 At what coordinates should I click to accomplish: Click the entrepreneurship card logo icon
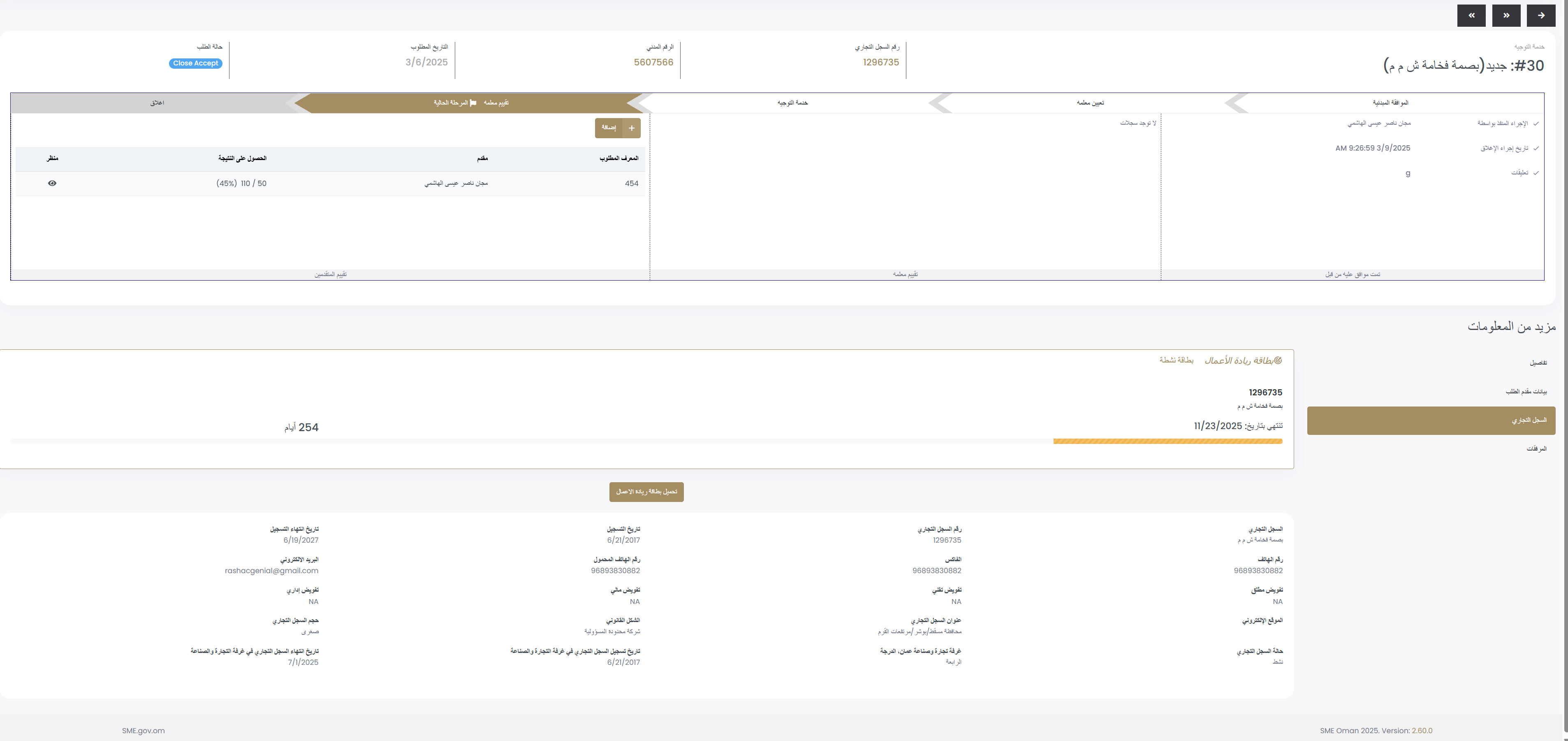(x=1278, y=360)
